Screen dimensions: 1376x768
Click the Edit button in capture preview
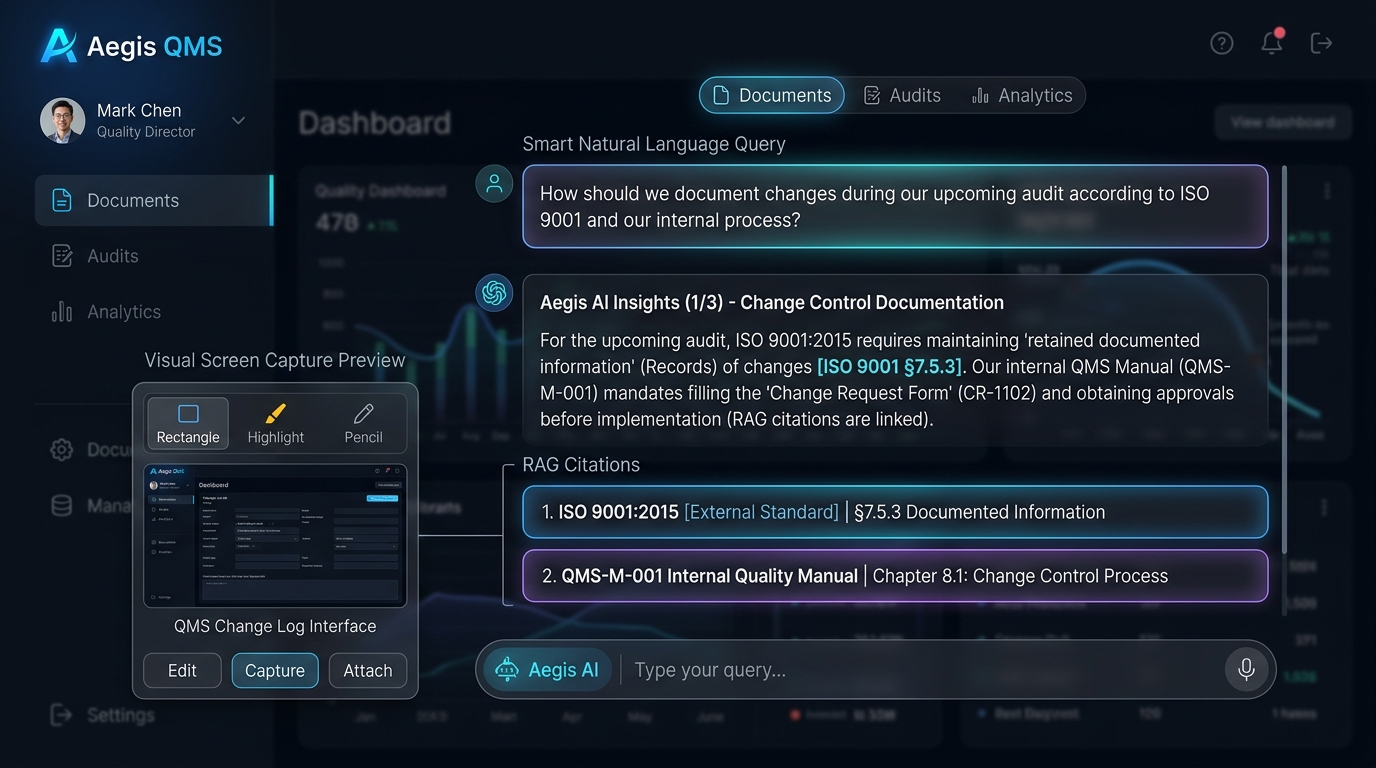(182, 671)
